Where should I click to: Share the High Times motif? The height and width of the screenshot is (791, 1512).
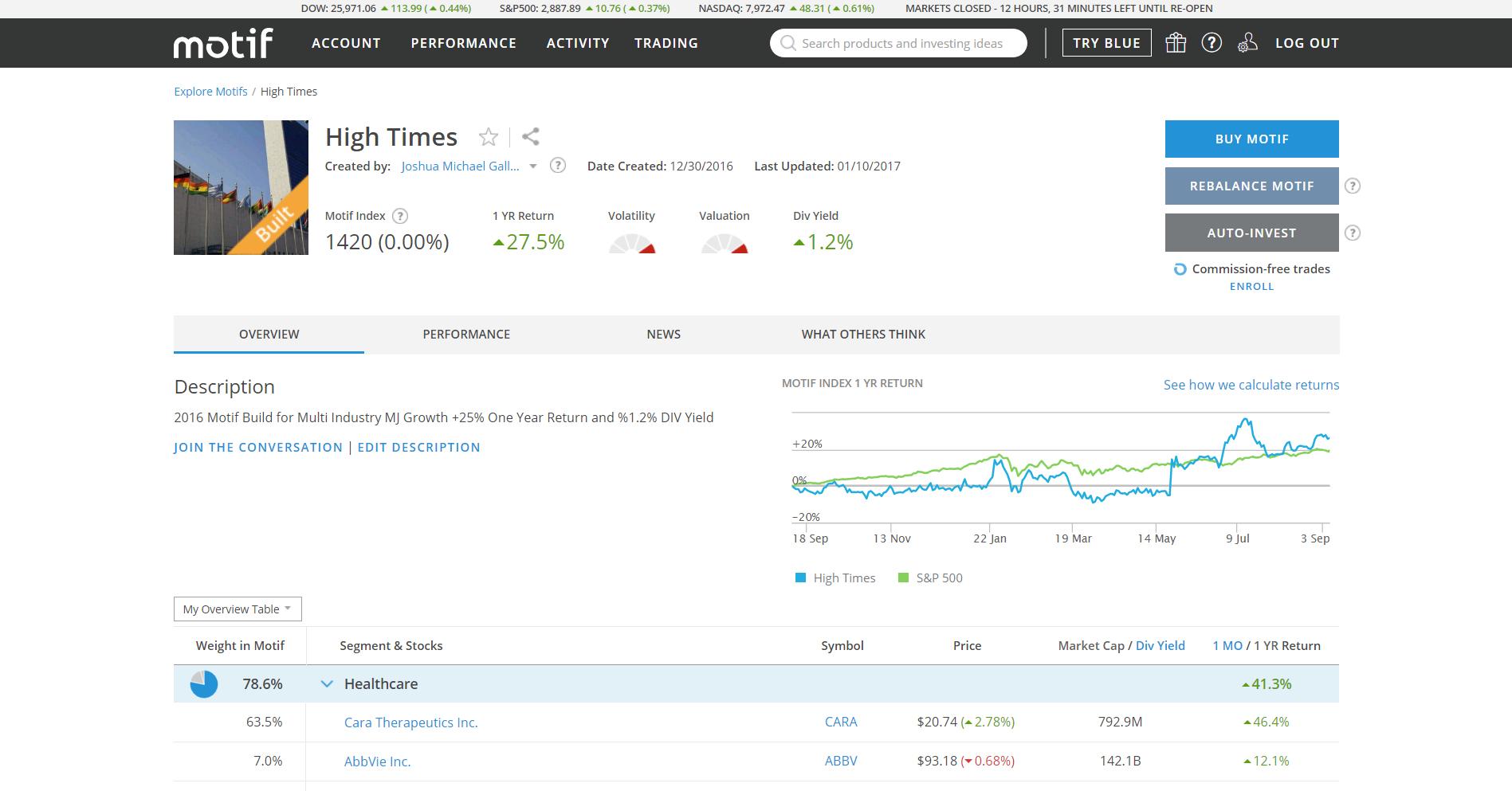click(x=531, y=137)
